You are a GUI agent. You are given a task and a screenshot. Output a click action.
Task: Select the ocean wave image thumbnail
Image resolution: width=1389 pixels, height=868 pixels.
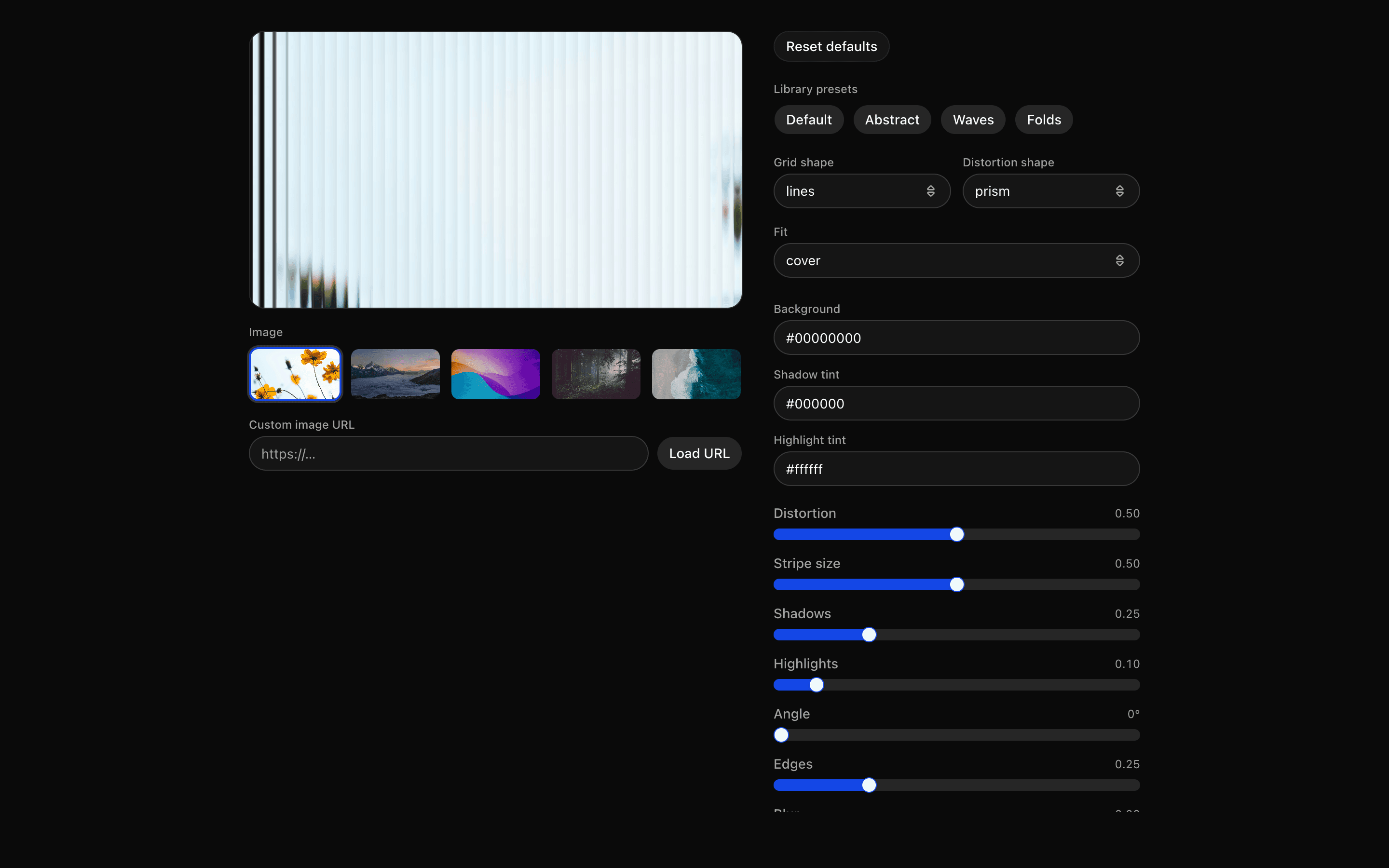click(695, 374)
